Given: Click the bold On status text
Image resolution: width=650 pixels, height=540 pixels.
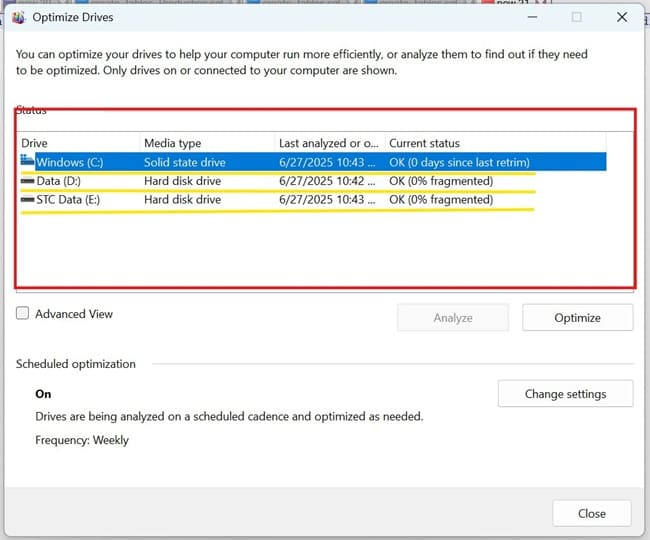Looking at the screenshot, I should tap(43, 394).
